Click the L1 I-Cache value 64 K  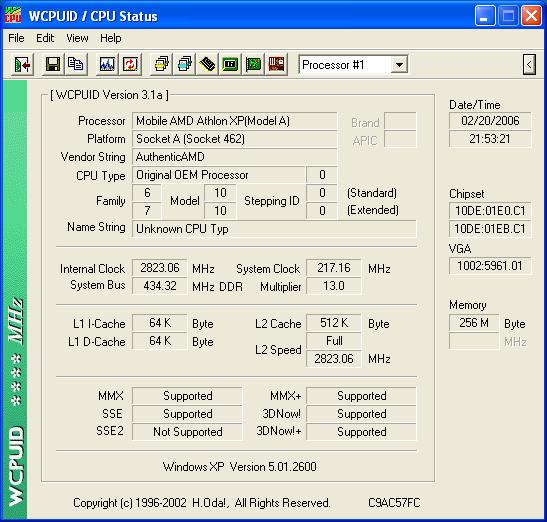coord(160,323)
